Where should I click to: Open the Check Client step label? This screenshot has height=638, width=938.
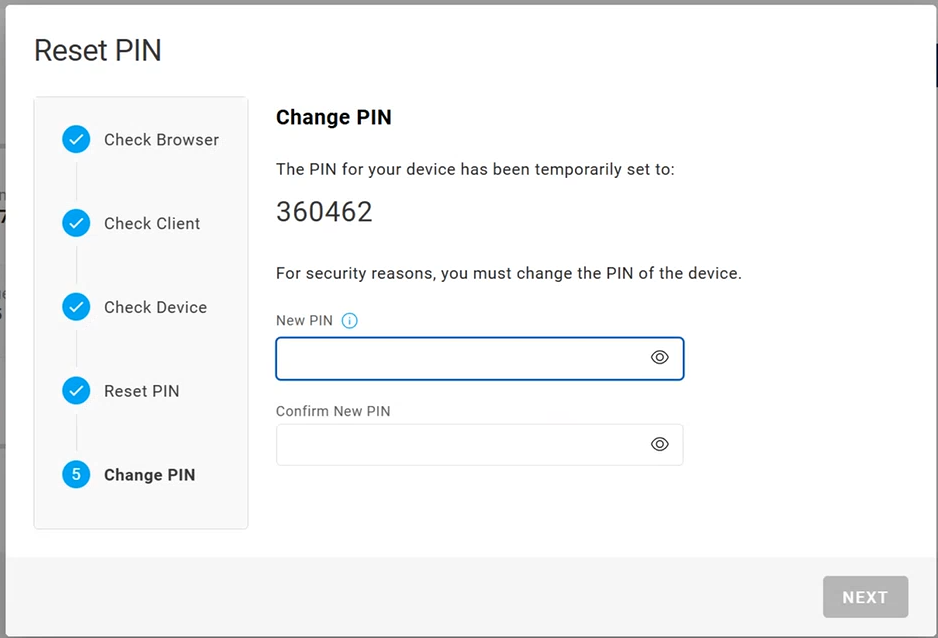click(152, 224)
